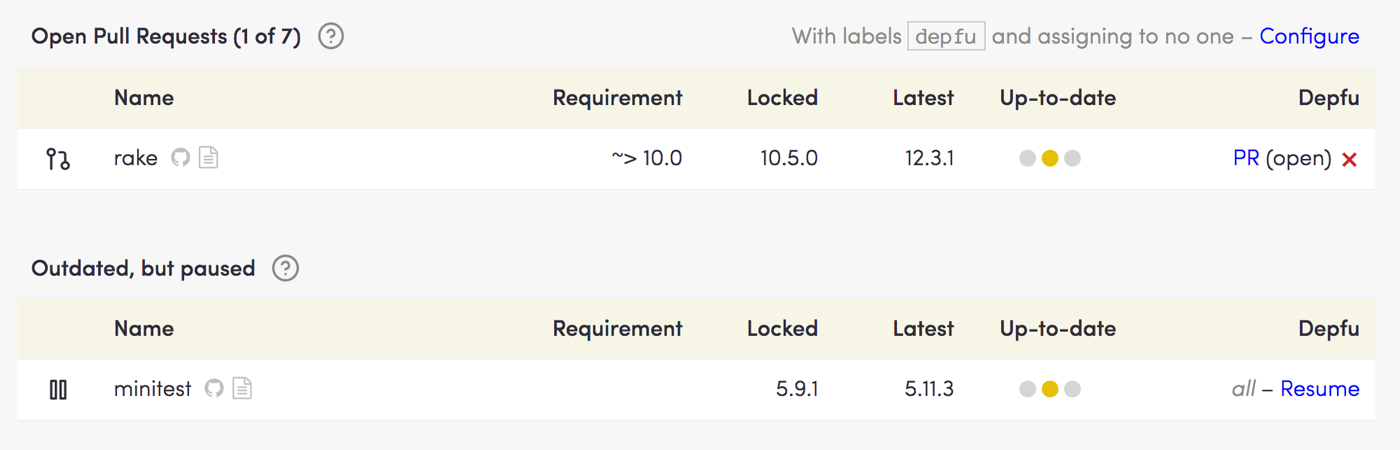Click minitest's locked version 5.9.1
The height and width of the screenshot is (450, 1400).
797,389
